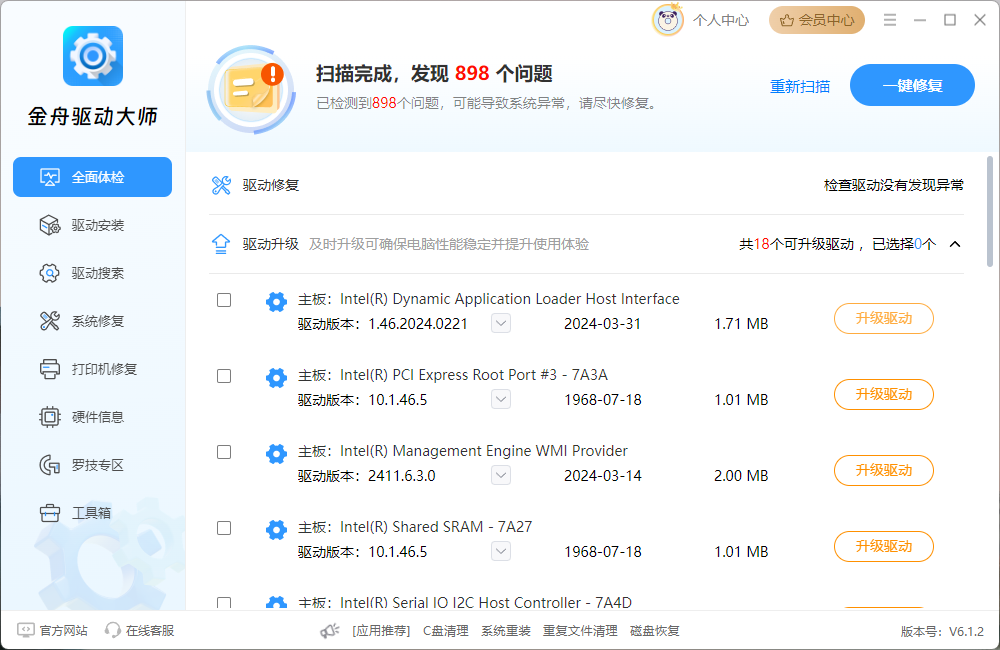Select 全面体检 in the sidebar
The height and width of the screenshot is (650, 1000).
[92, 177]
